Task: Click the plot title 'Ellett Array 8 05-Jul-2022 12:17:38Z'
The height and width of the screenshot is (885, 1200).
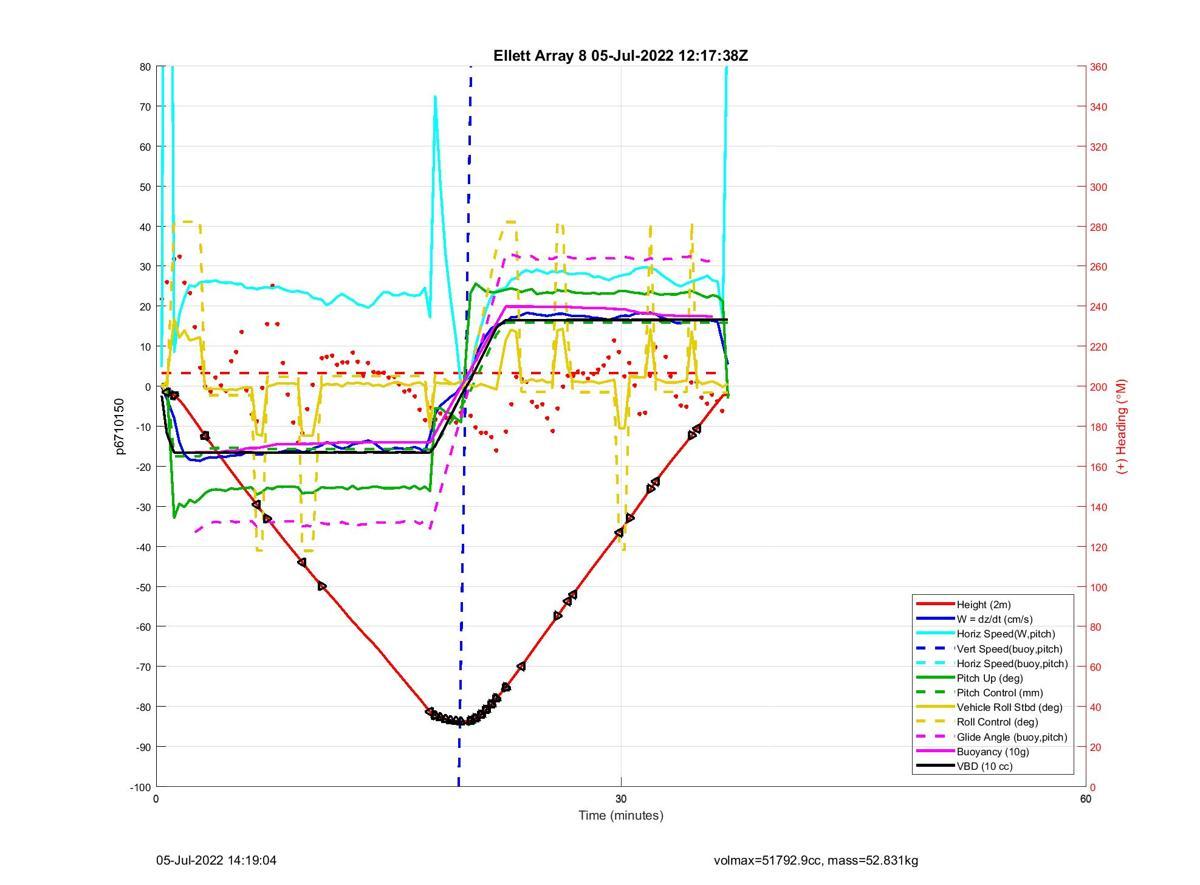Action: tap(620, 56)
